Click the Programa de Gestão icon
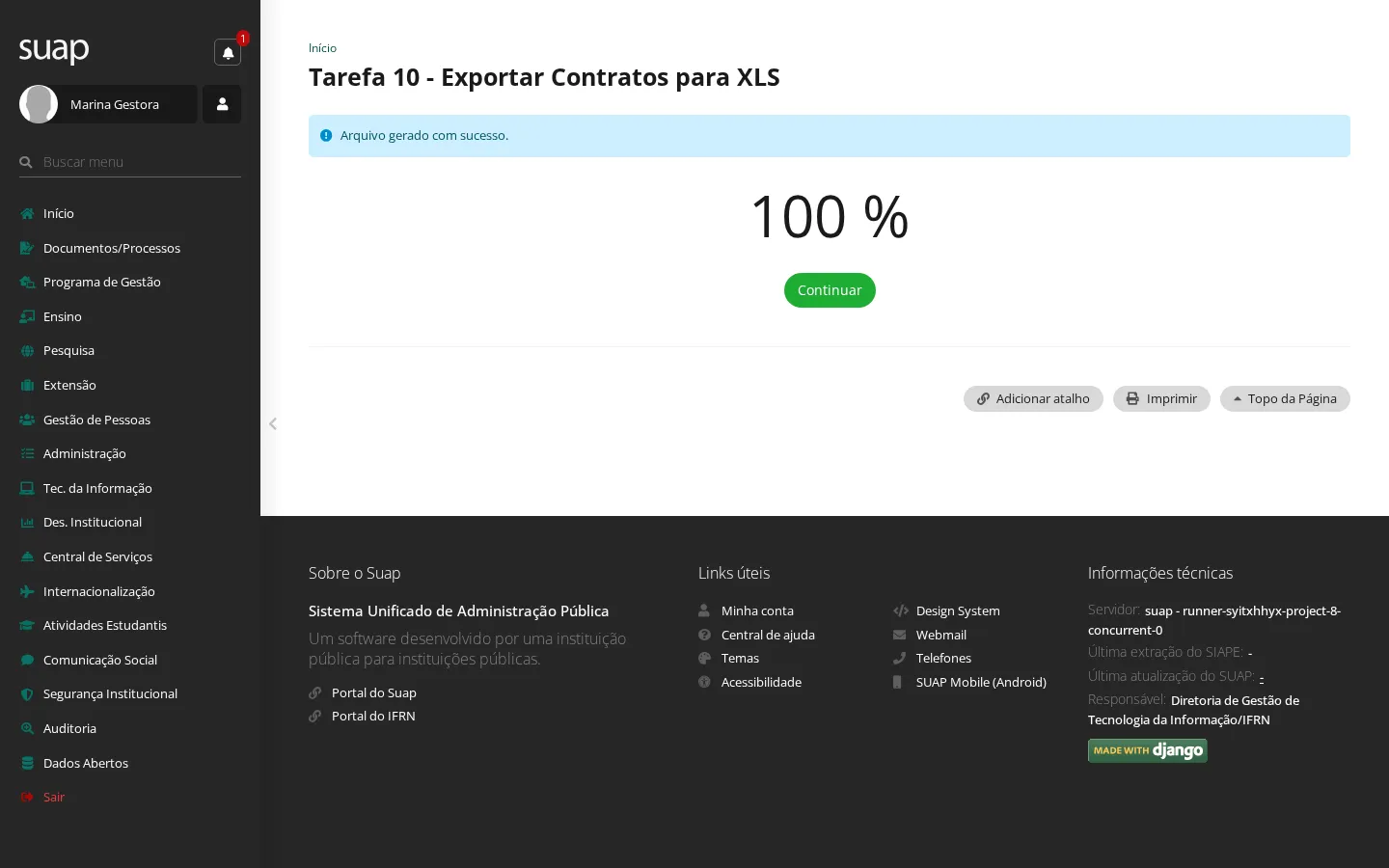 (x=27, y=283)
